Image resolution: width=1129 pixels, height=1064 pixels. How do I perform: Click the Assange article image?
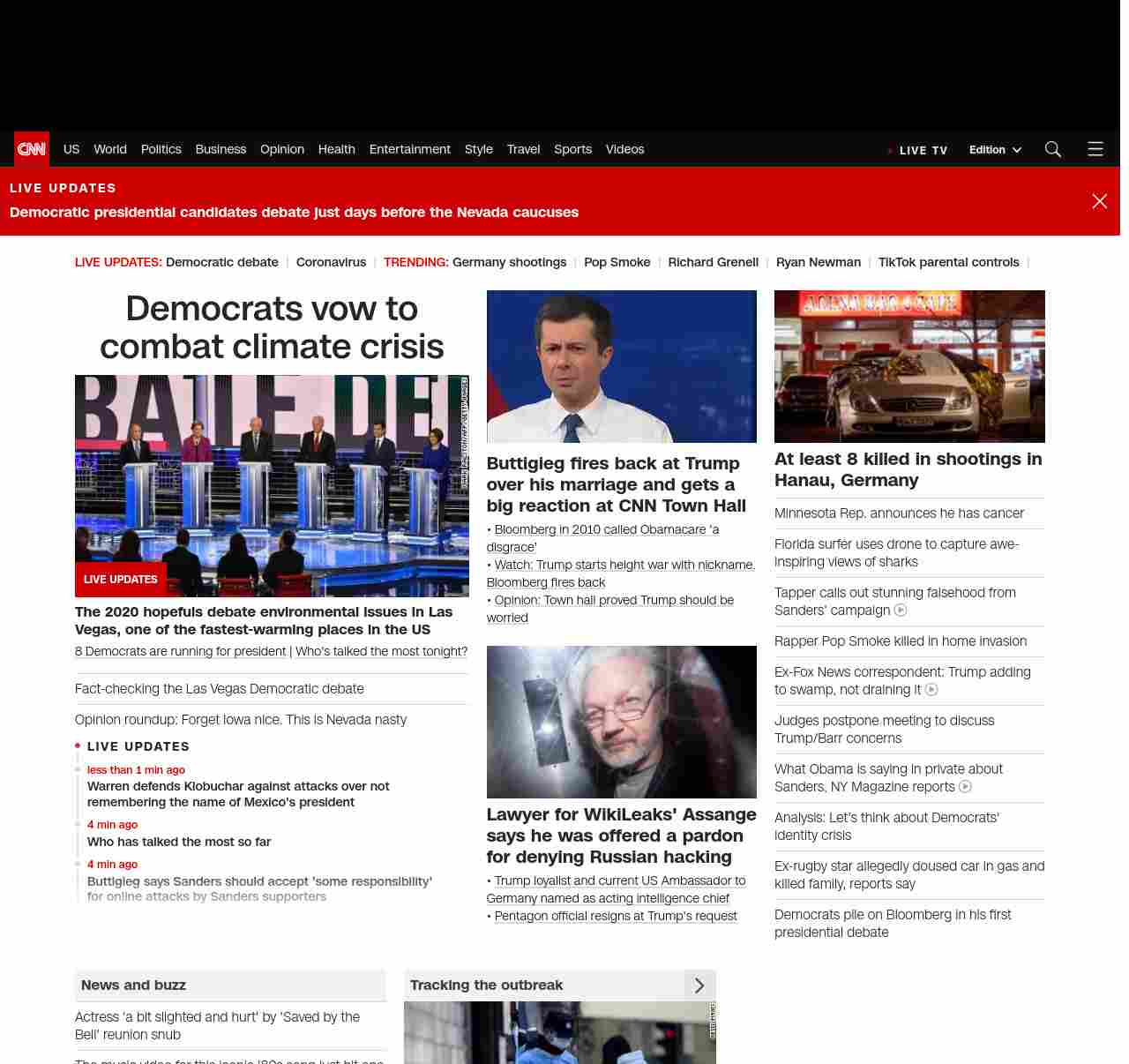621,722
